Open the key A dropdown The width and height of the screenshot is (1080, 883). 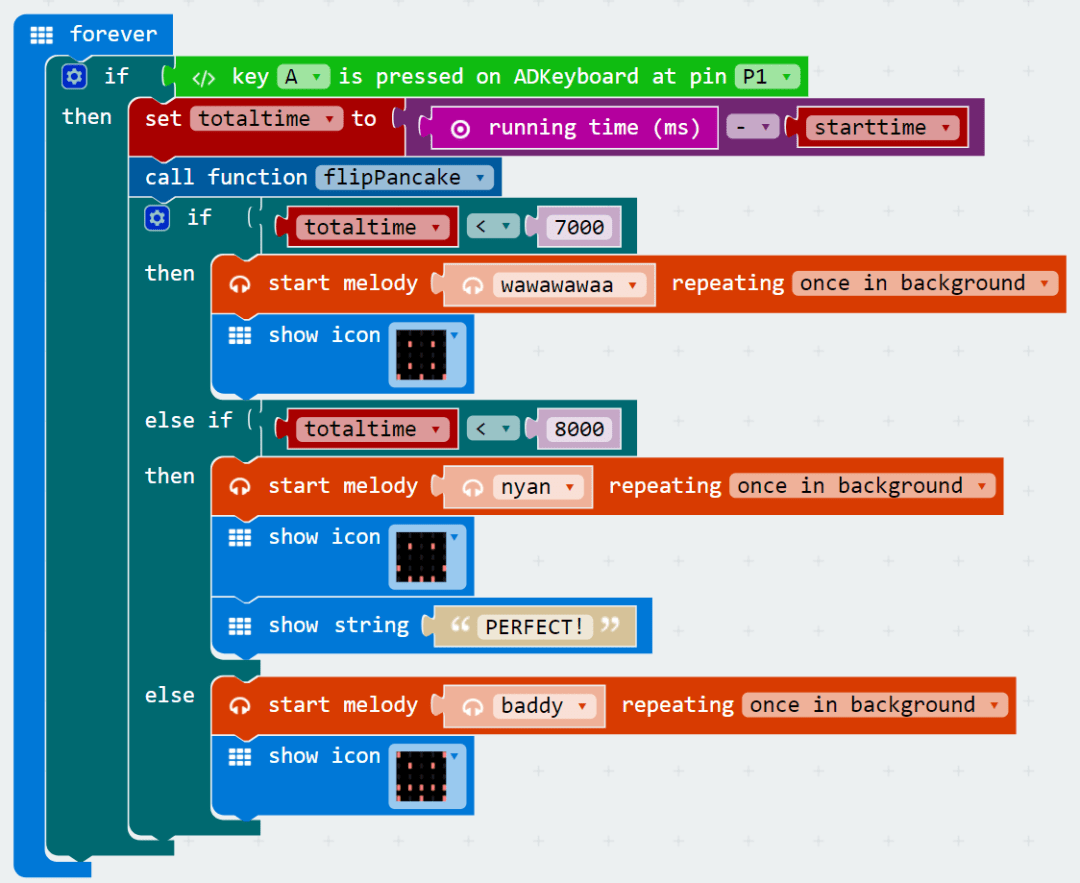click(x=304, y=76)
